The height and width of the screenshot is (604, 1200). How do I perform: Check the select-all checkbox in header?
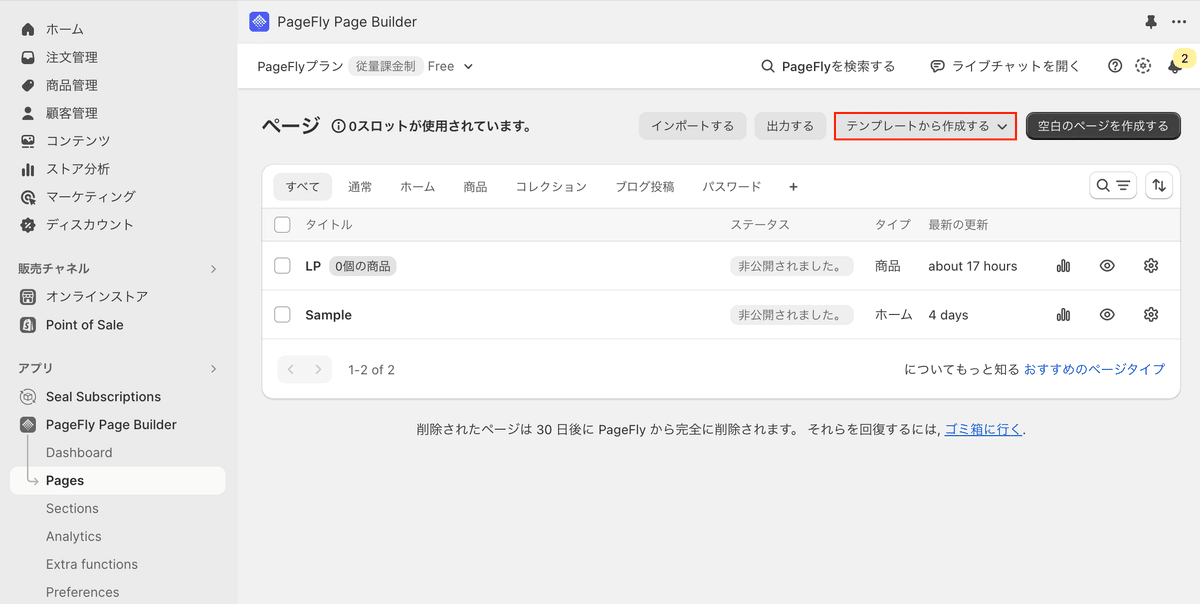(x=282, y=225)
